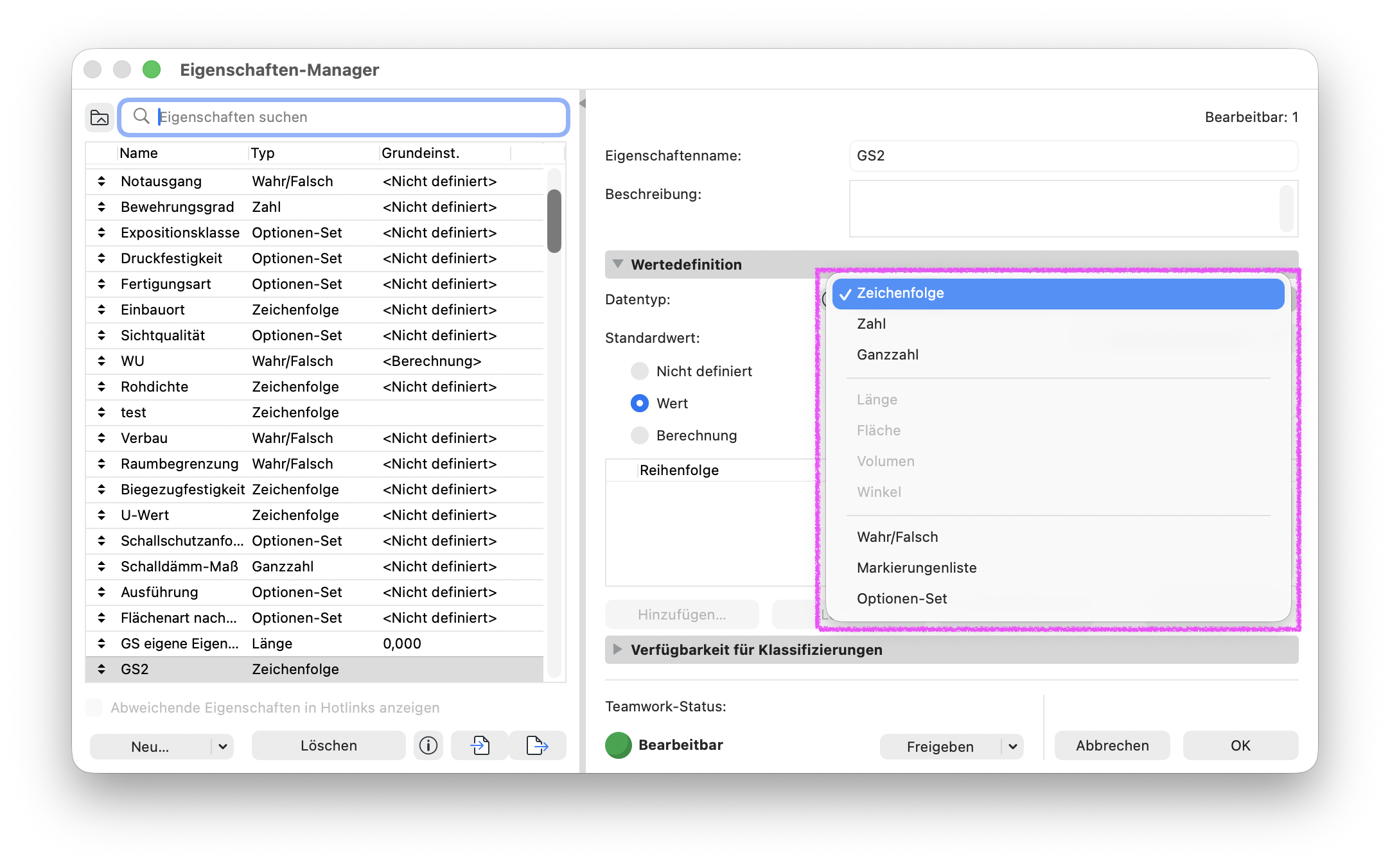Confirm with the OK button
Image resolution: width=1390 pixels, height=868 pixels.
click(1240, 745)
